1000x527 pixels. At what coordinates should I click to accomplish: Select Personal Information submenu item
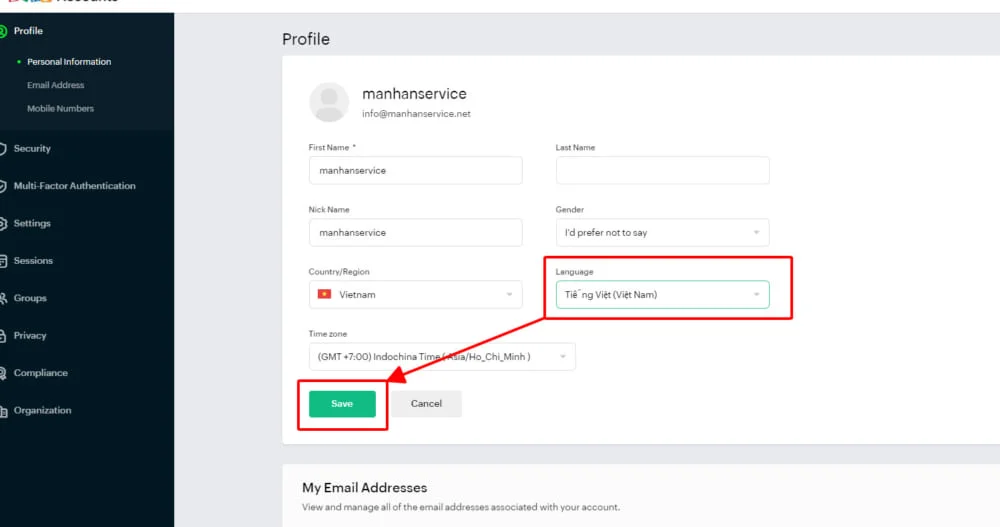(69, 62)
